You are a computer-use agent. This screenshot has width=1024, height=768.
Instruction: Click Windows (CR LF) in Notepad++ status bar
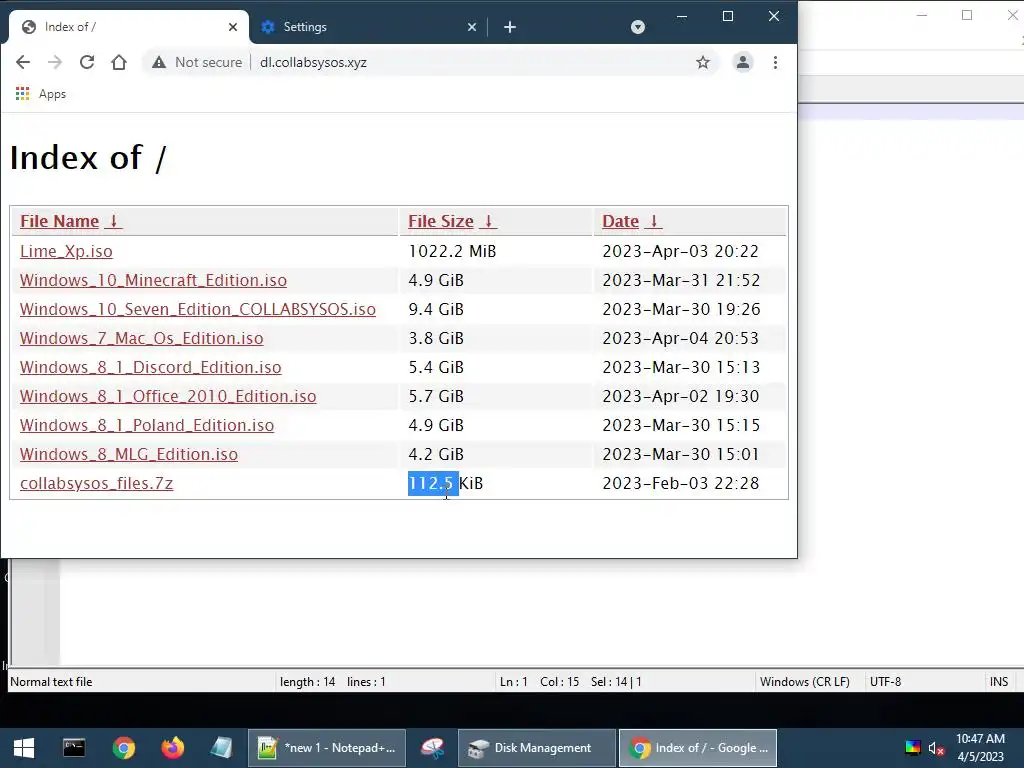pyautogui.click(x=805, y=682)
